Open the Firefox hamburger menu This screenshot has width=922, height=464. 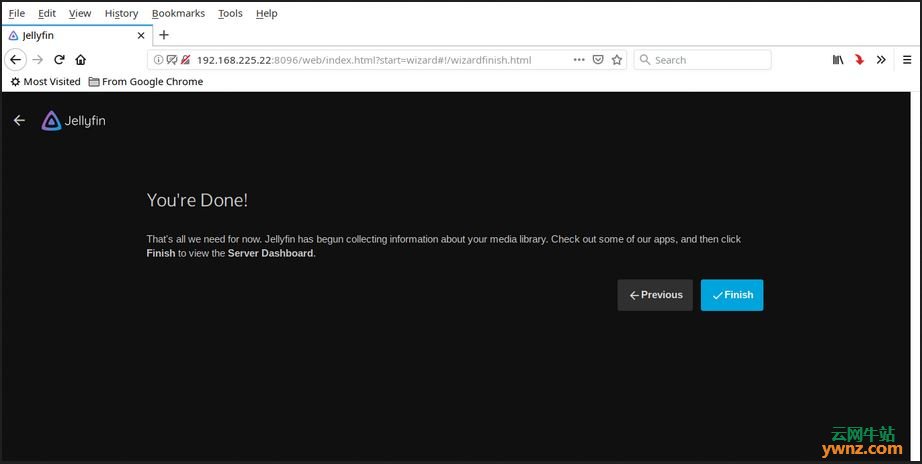[907, 59]
